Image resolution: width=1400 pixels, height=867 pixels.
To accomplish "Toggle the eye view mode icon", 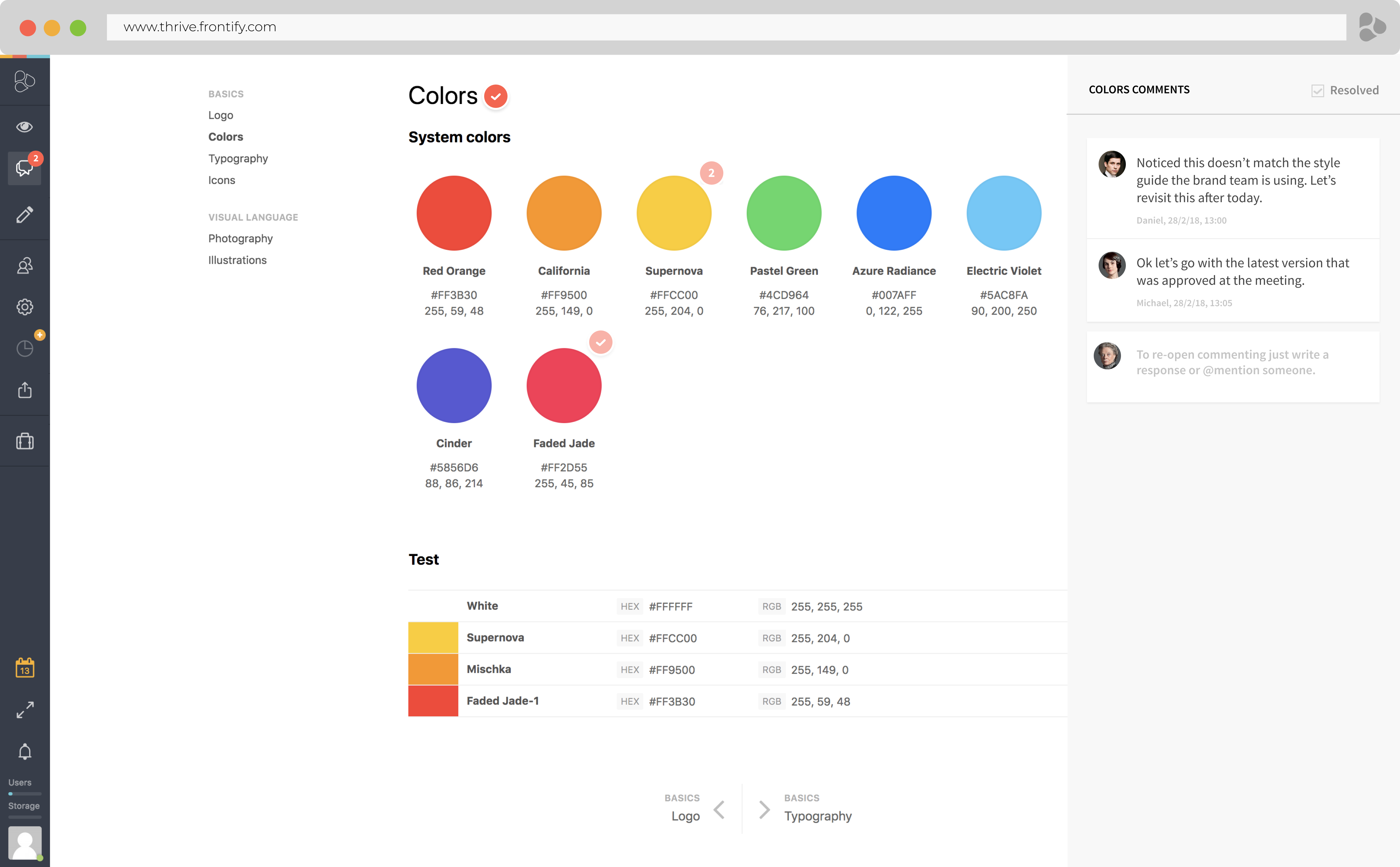I will (25, 127).
